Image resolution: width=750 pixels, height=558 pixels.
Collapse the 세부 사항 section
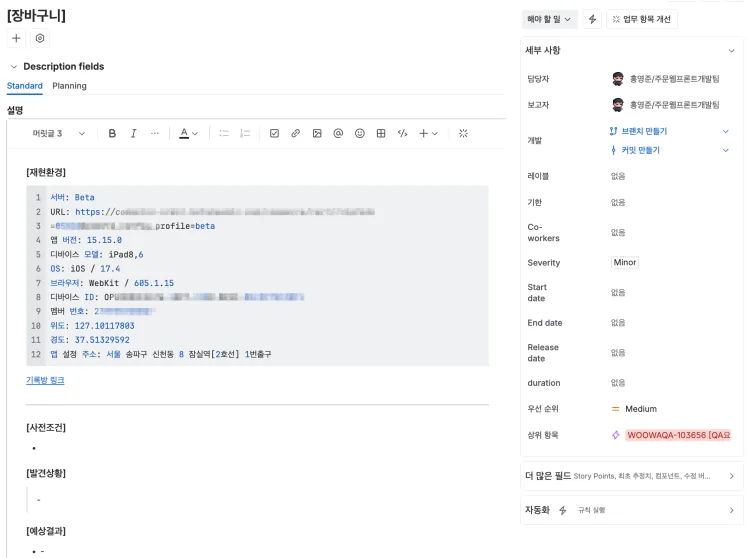731,51
